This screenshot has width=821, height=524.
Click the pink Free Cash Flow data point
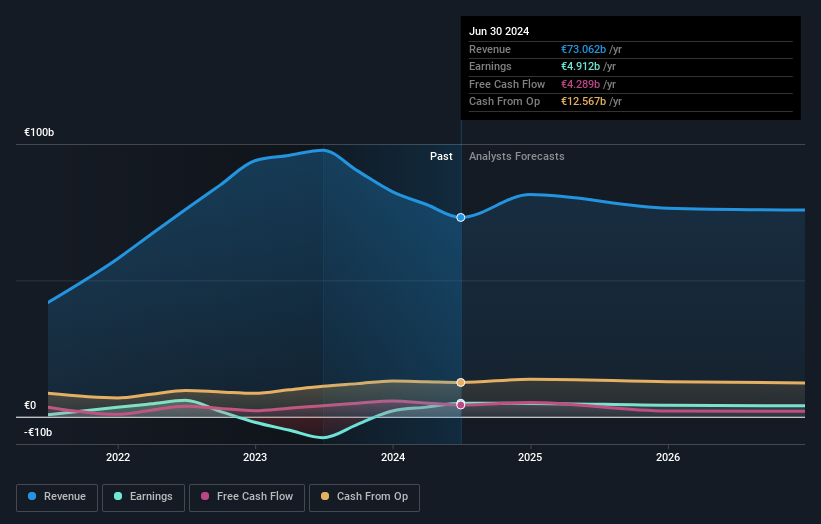pos(460,405)
